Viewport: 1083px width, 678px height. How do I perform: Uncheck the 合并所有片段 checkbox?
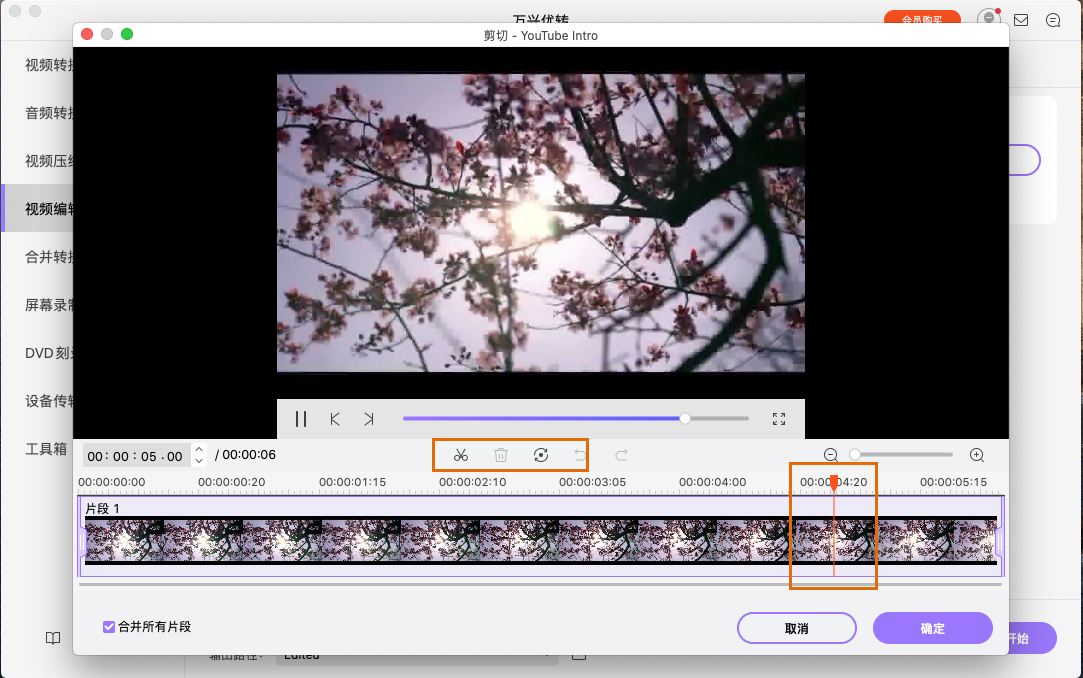[x=109, y=627]
